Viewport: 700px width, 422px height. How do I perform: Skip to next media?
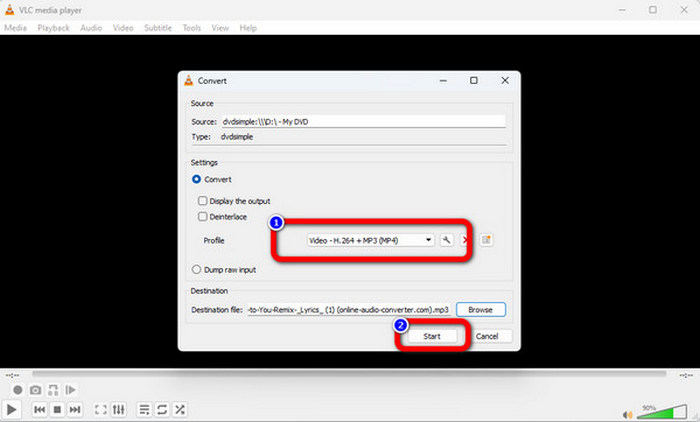75,409
